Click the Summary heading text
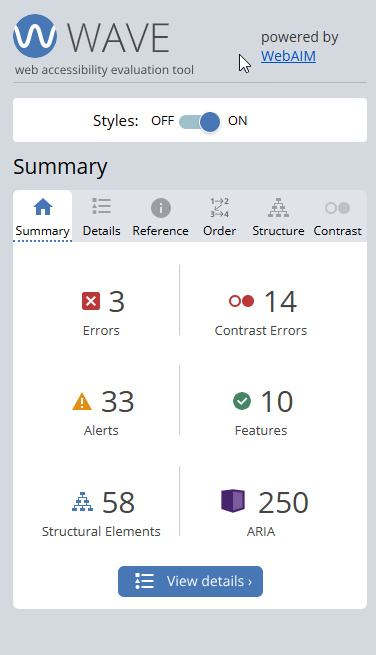The image size is (376, 655). (x=60, y=167)
